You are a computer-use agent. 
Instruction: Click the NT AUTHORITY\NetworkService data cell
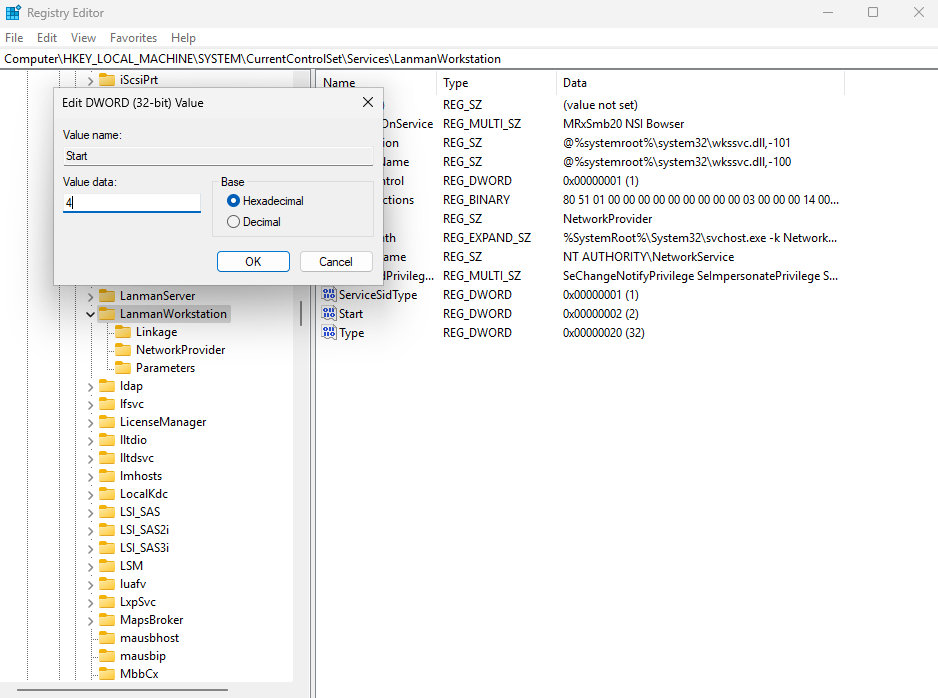(648, 257)
